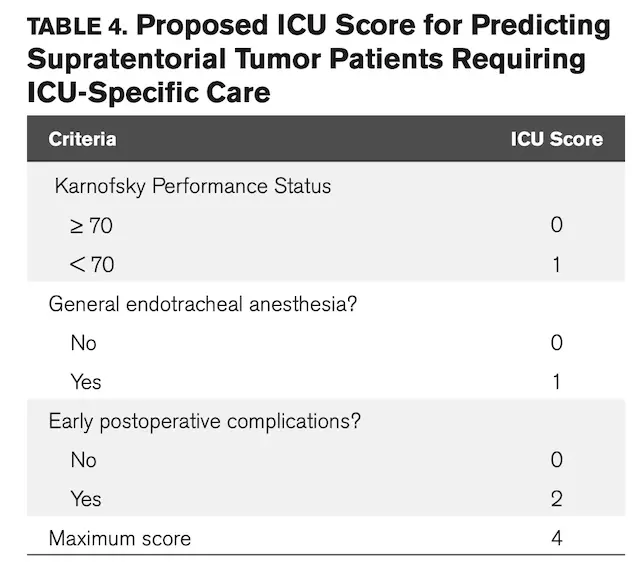Click the score 1 for anesthesia "Yes"
Image resolution: width=640 pixels, height=567 pixels.
click(x=556, y=382)
